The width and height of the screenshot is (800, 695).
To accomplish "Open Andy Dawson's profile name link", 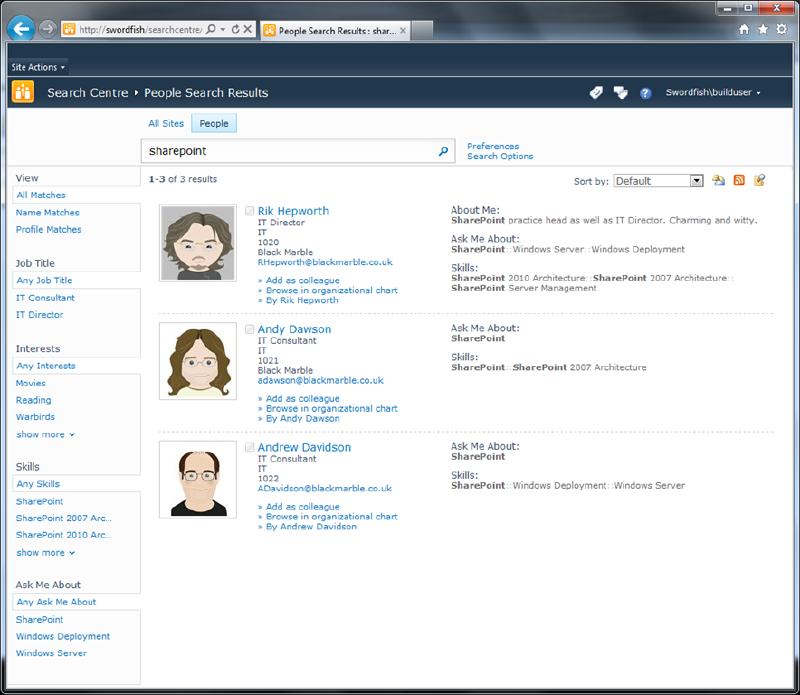I will pyautogui.click(x=294, y=329).
